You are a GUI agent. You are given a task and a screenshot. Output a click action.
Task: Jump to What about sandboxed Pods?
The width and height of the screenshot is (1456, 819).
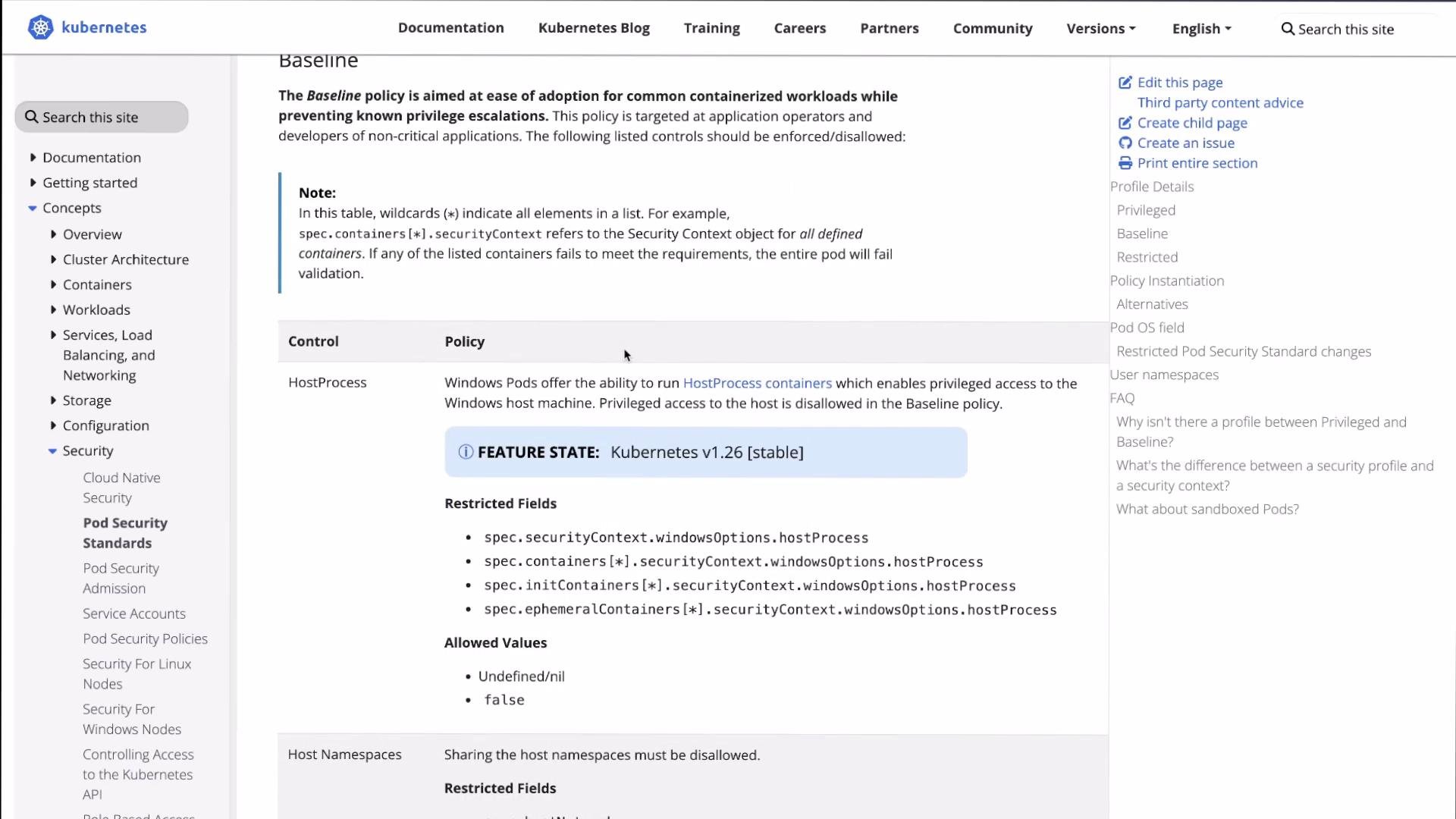(x=1207, y=509)
